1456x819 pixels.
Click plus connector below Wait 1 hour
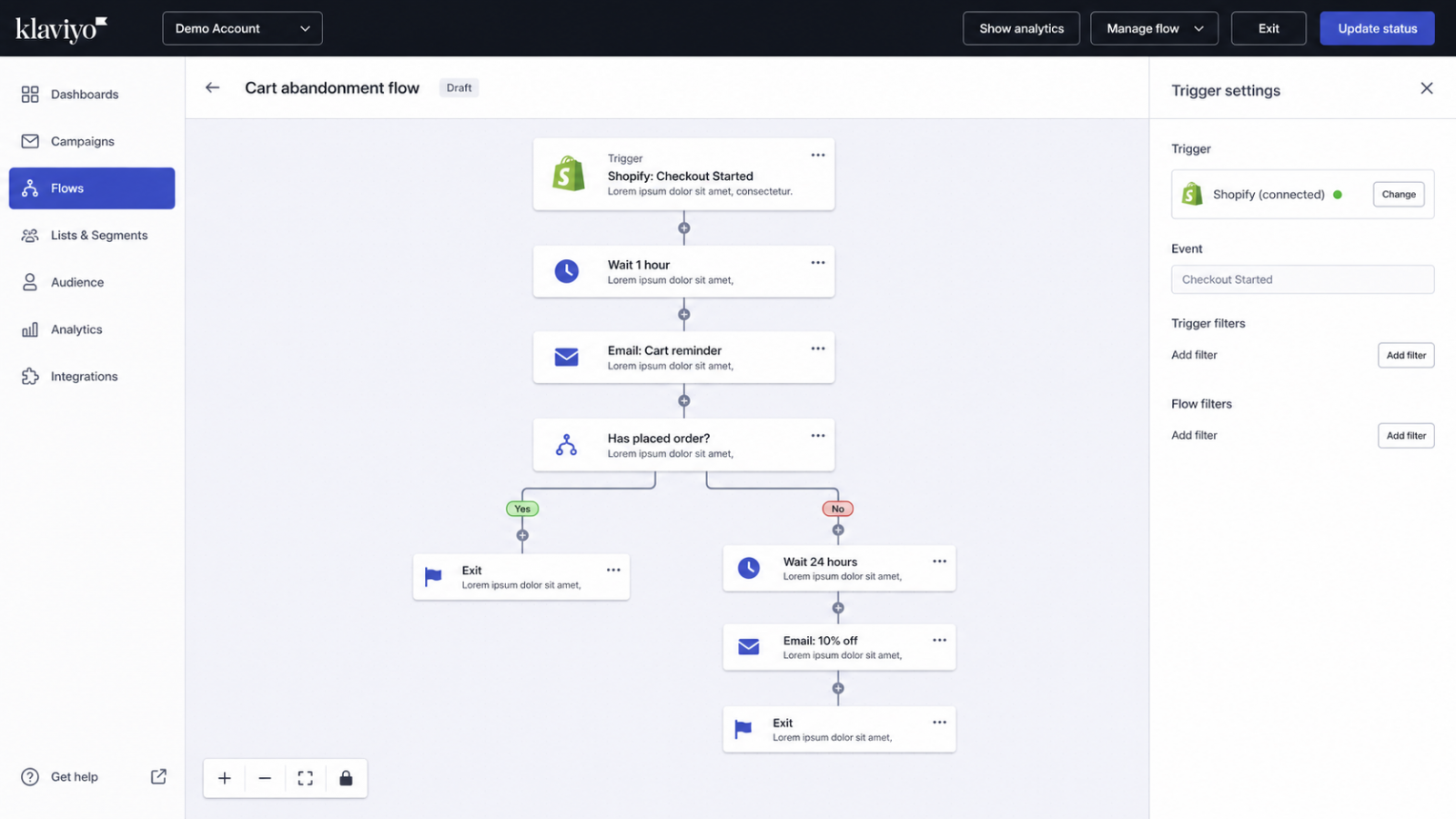(x=684, y=315)
